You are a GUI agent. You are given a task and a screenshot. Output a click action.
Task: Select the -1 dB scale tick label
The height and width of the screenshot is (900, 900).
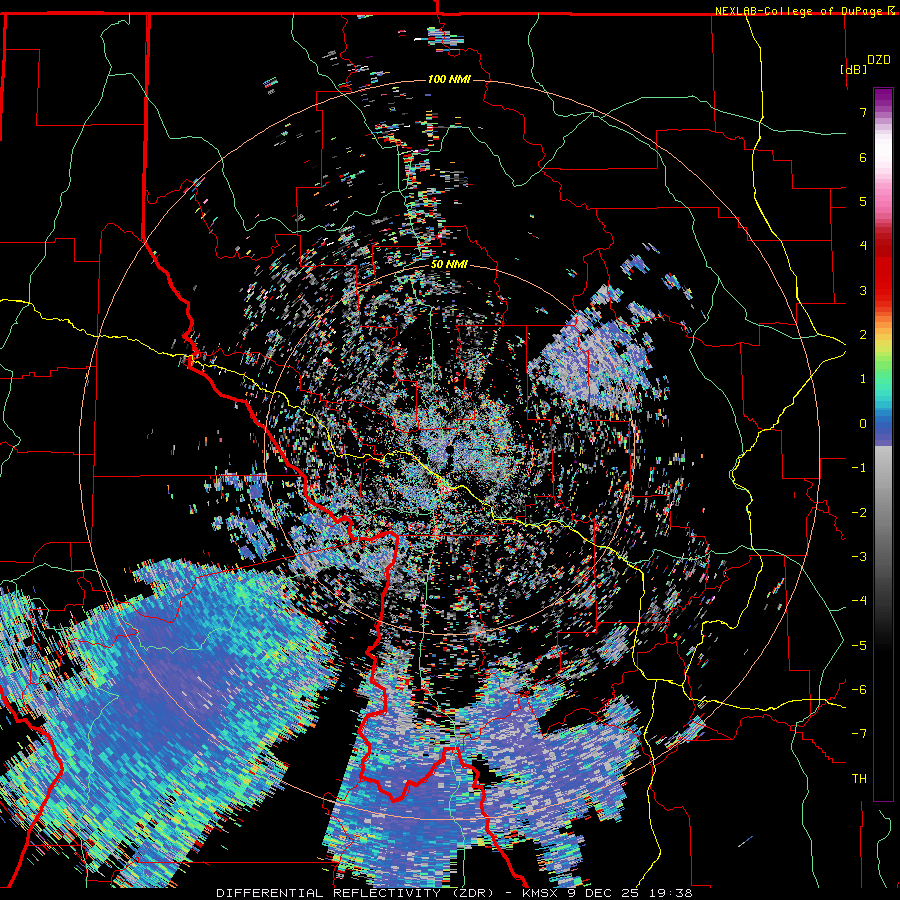tap(859, 468)
